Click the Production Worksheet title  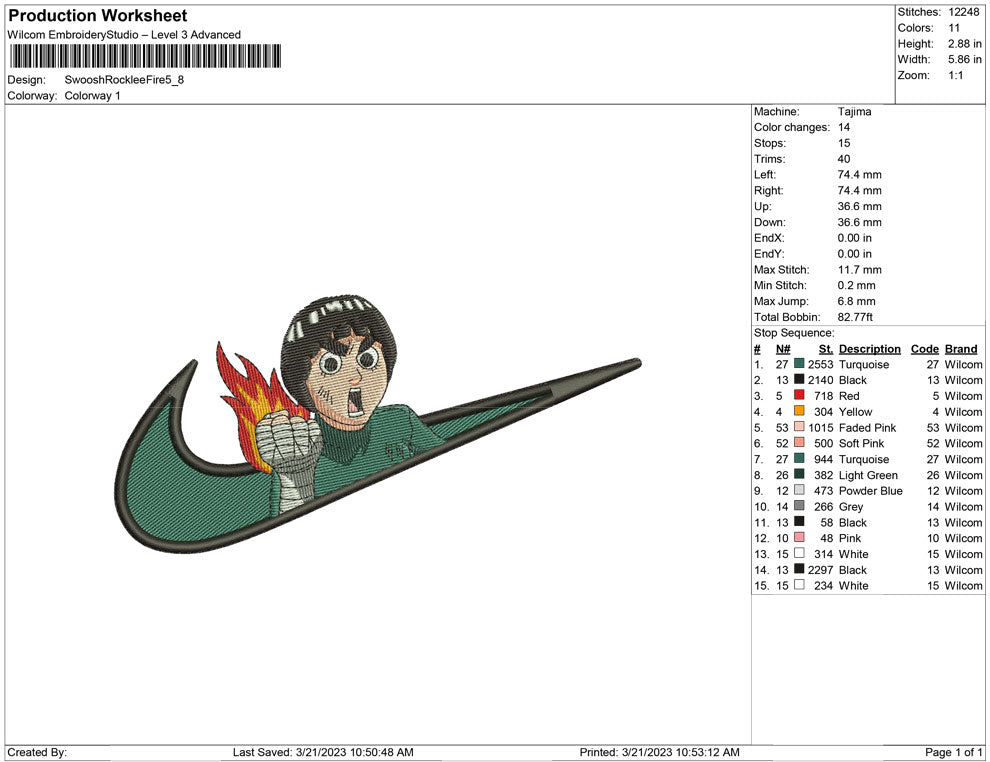(97, 16)
